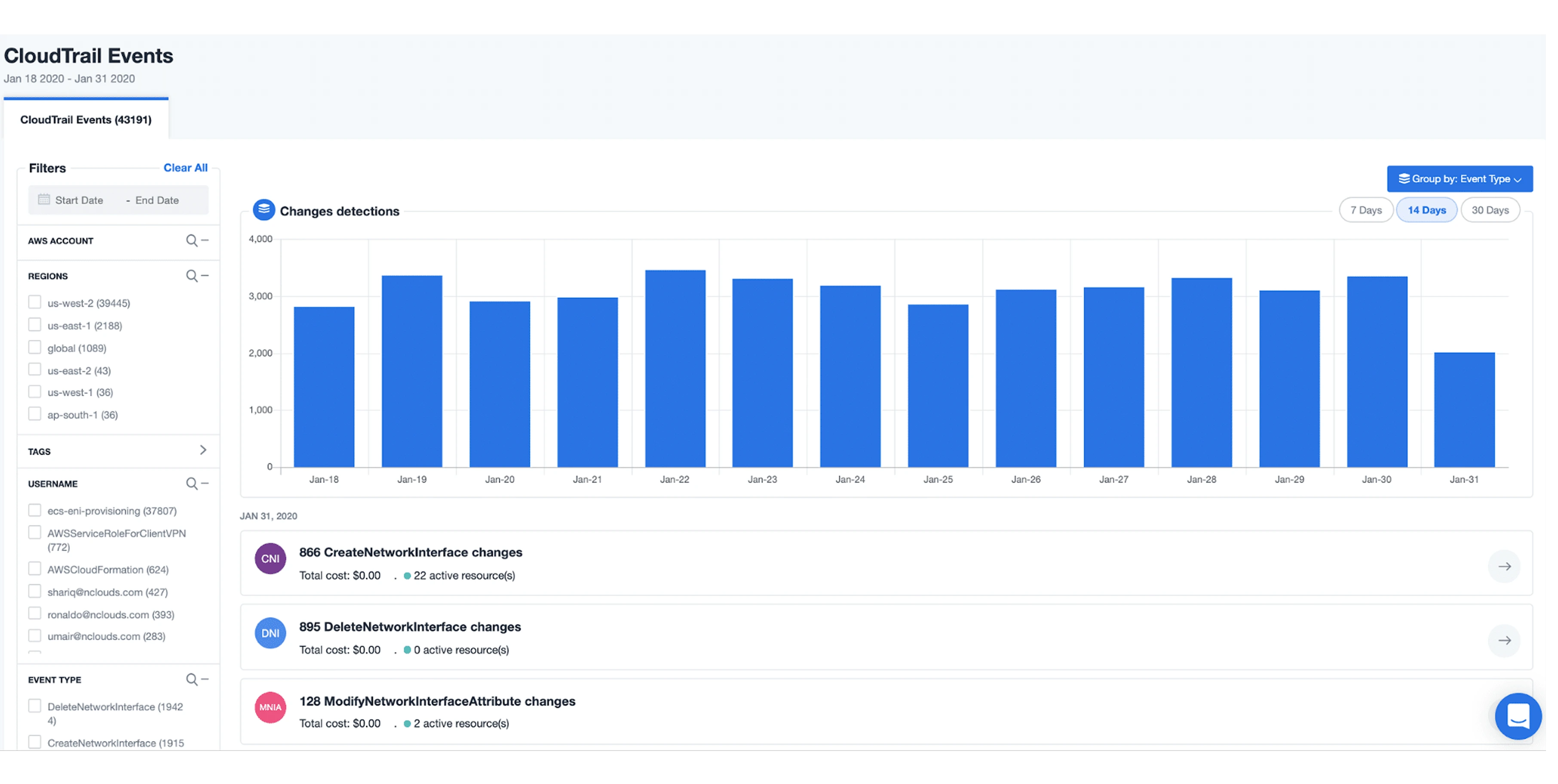Check the us-west-2 region checkbox
This screenshot has height=784, width=1558.
[34, 302]
